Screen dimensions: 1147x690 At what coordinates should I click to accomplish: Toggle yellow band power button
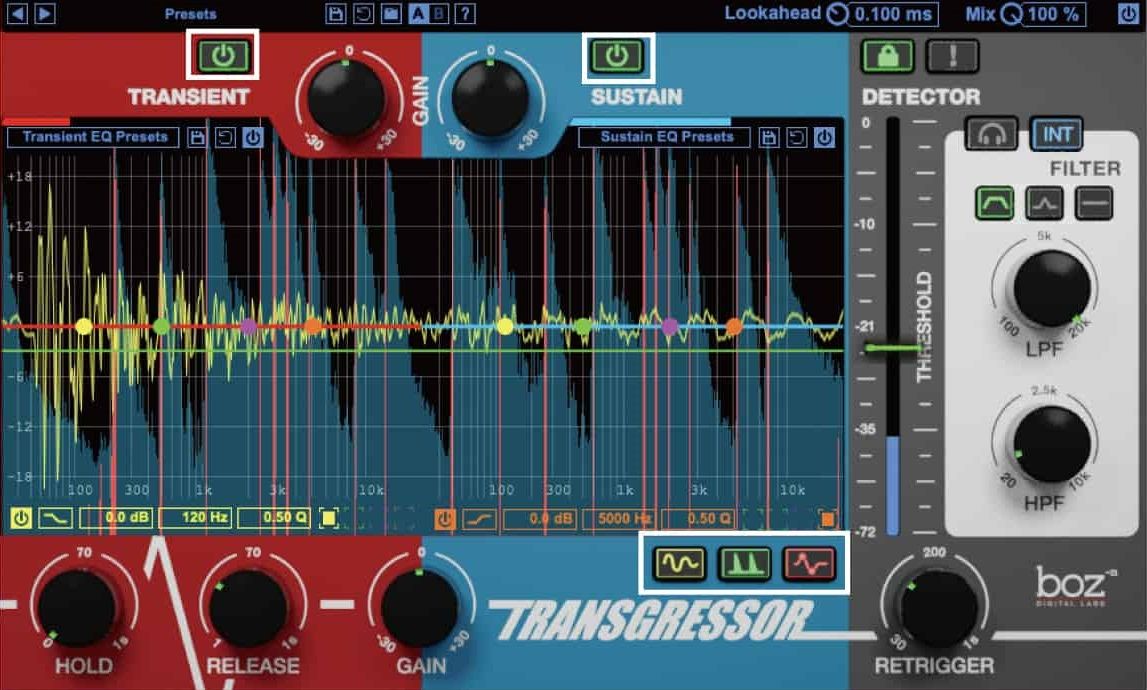(21, 518)
